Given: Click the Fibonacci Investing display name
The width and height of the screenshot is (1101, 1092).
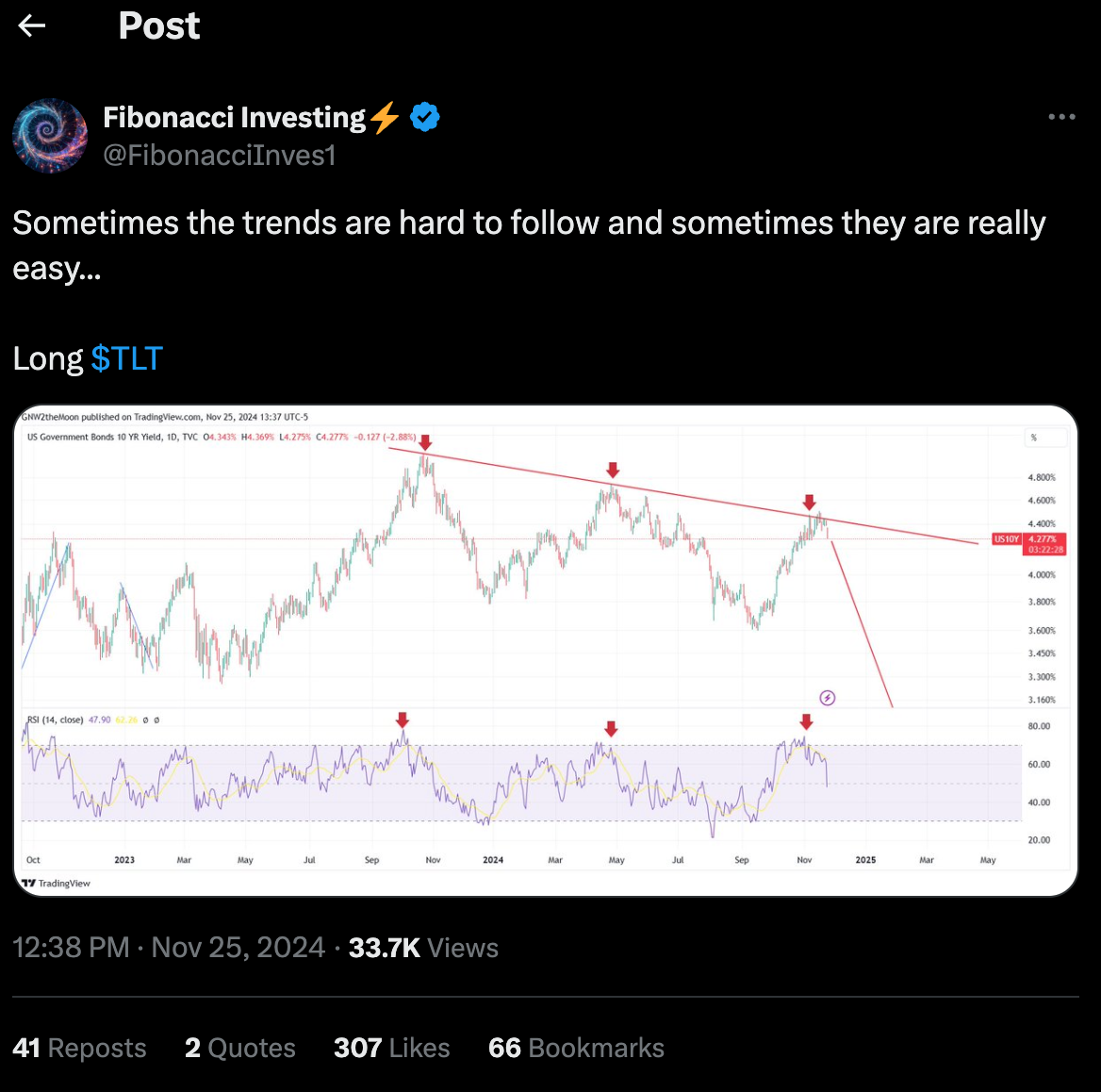Looking at the screenshot, I should tap(234, 117).
